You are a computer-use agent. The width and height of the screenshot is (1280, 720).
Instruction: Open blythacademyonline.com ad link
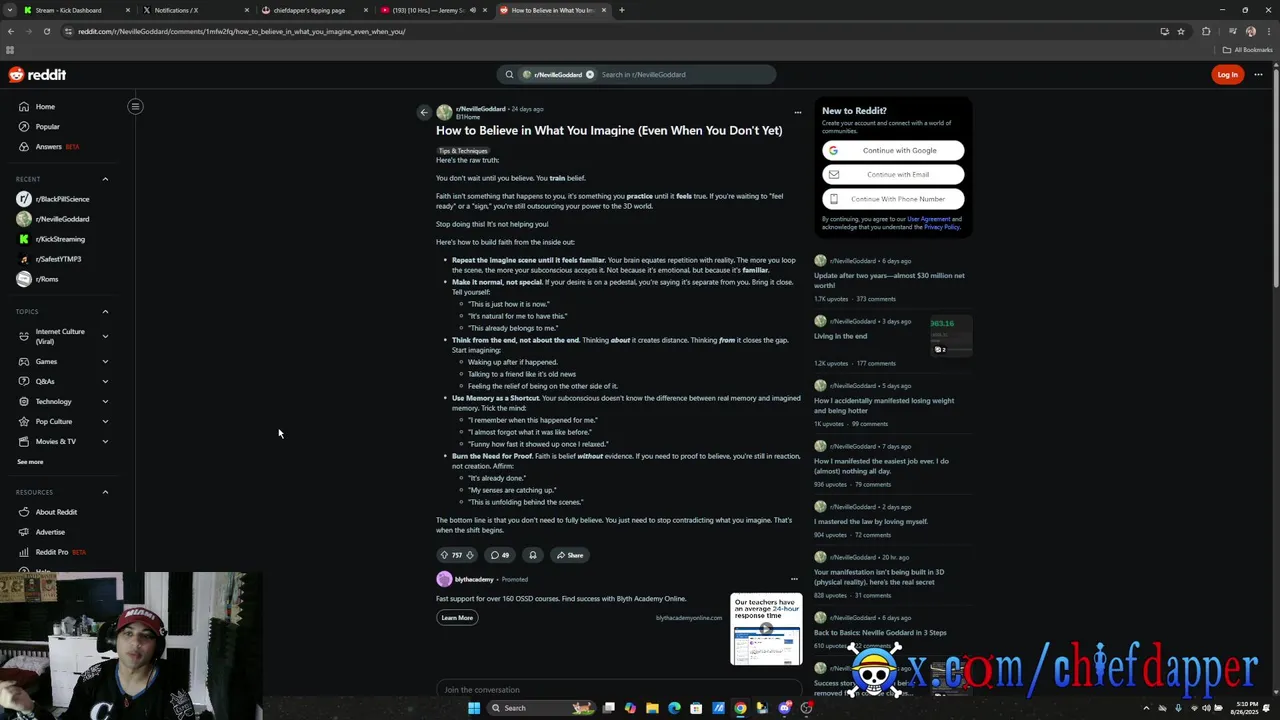tap(689, 618)
